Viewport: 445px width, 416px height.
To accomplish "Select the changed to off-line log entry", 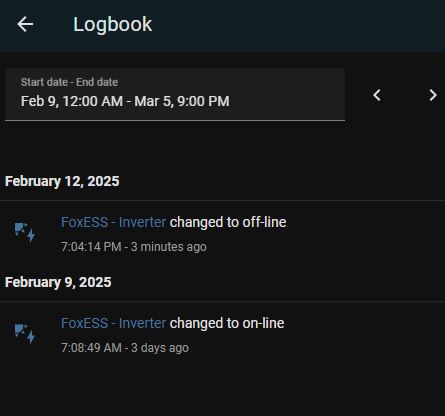I will [222, 234].
